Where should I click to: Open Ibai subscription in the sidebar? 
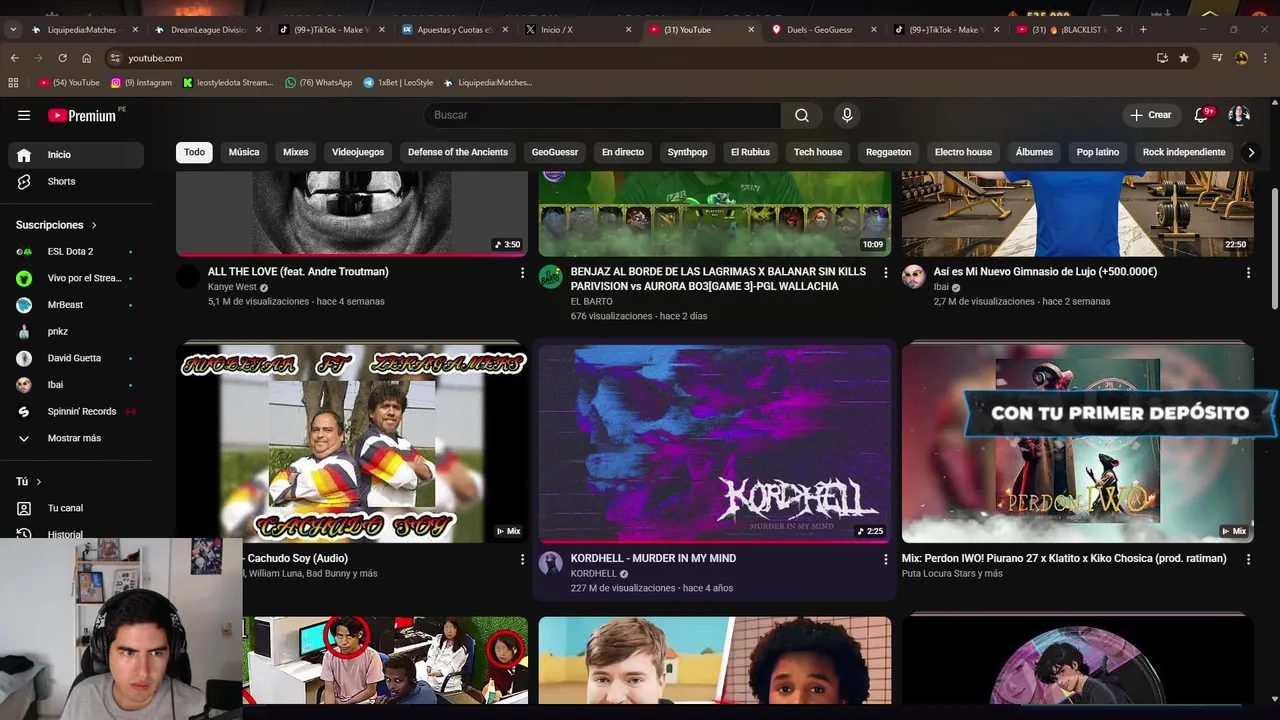pos(78,385)
